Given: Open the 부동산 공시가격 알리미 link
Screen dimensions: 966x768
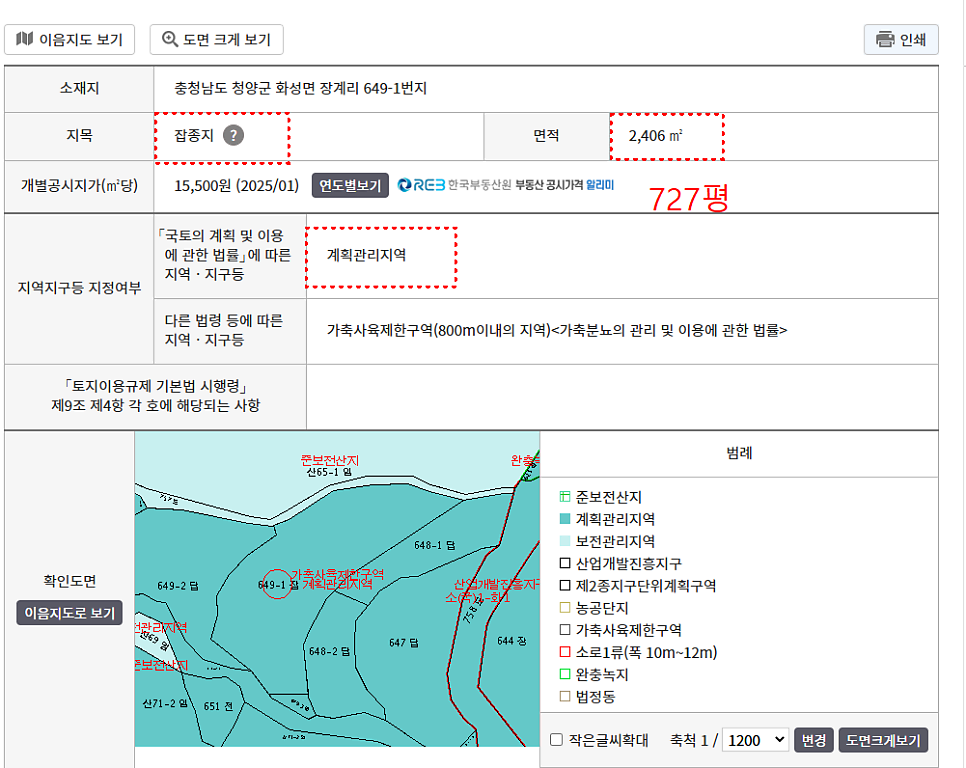Looking at the screenshot, I should click(x=564, y=185).
